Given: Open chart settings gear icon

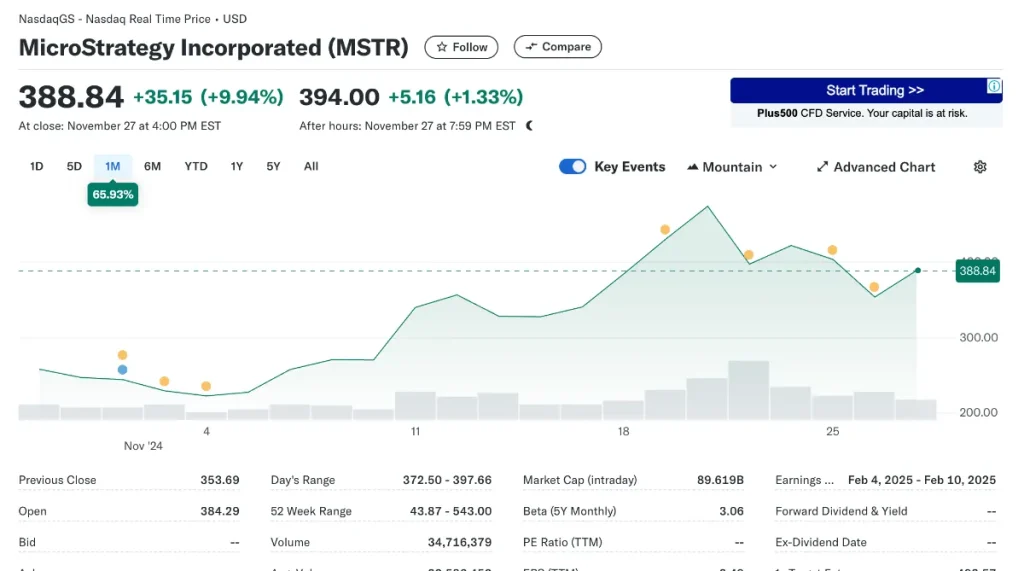Looking at the screenshot, I should [x=980, y=167].
